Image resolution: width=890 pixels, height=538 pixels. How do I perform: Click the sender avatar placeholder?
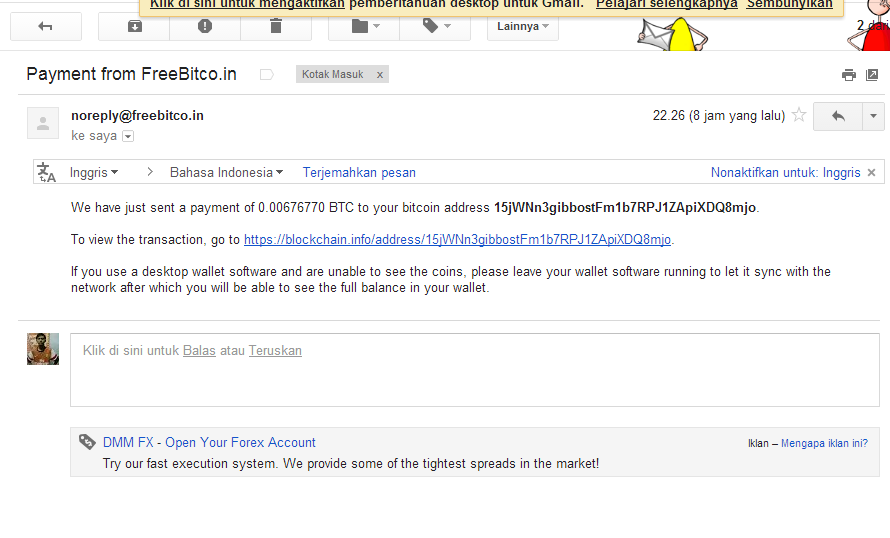tap(43, 123)
